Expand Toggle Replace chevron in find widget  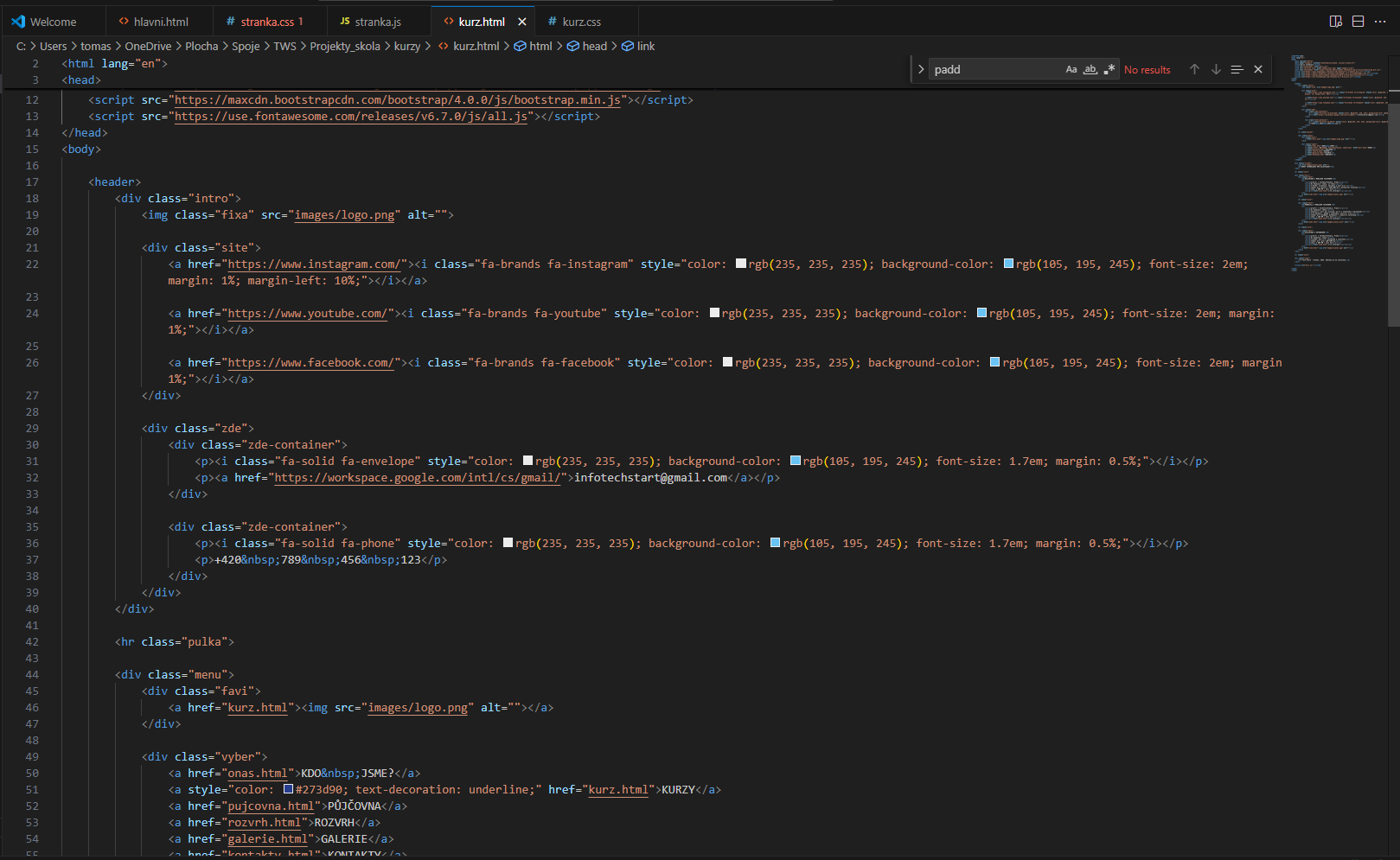[x=921, y=69]
